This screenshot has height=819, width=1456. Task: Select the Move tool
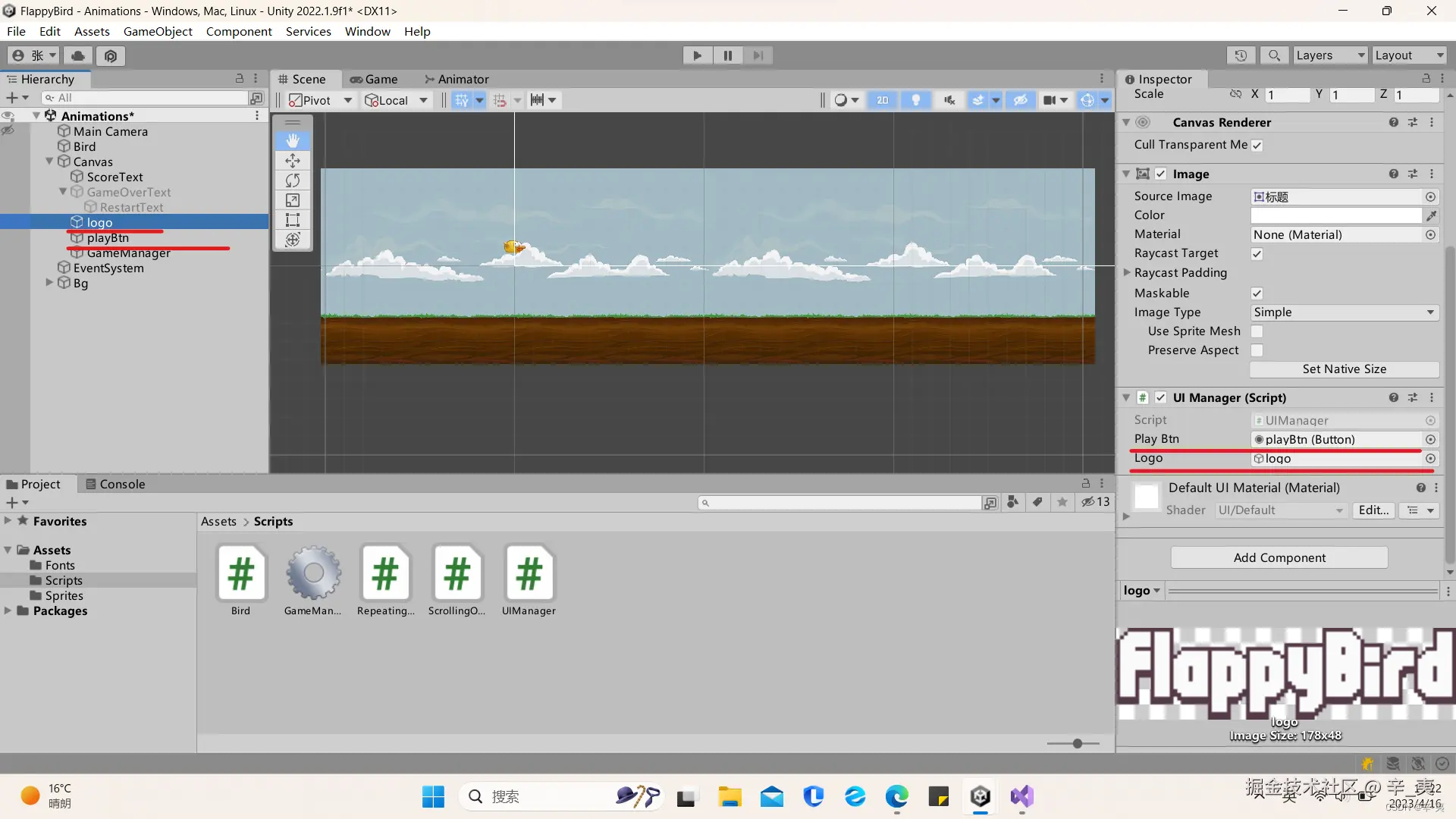[293, 161]
